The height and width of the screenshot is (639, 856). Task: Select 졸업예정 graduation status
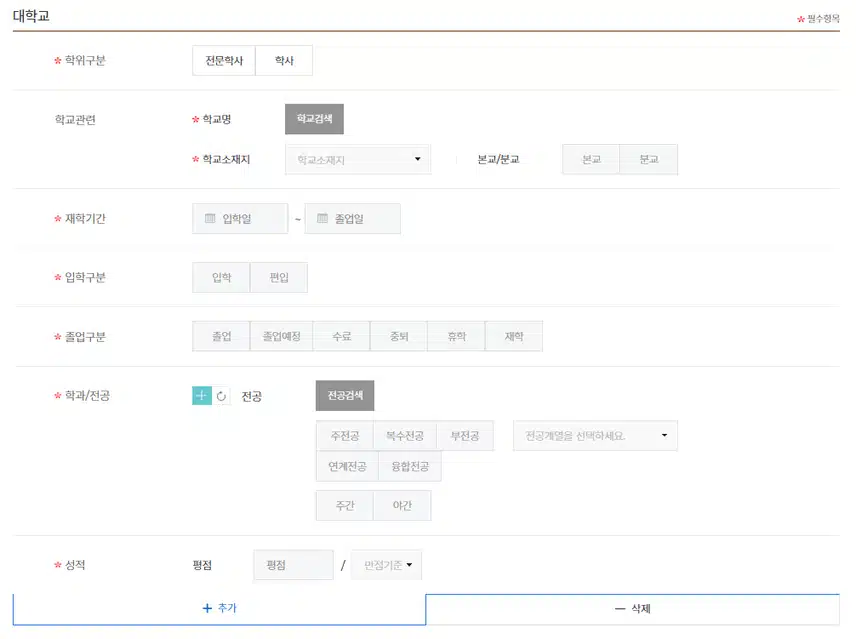281,336
